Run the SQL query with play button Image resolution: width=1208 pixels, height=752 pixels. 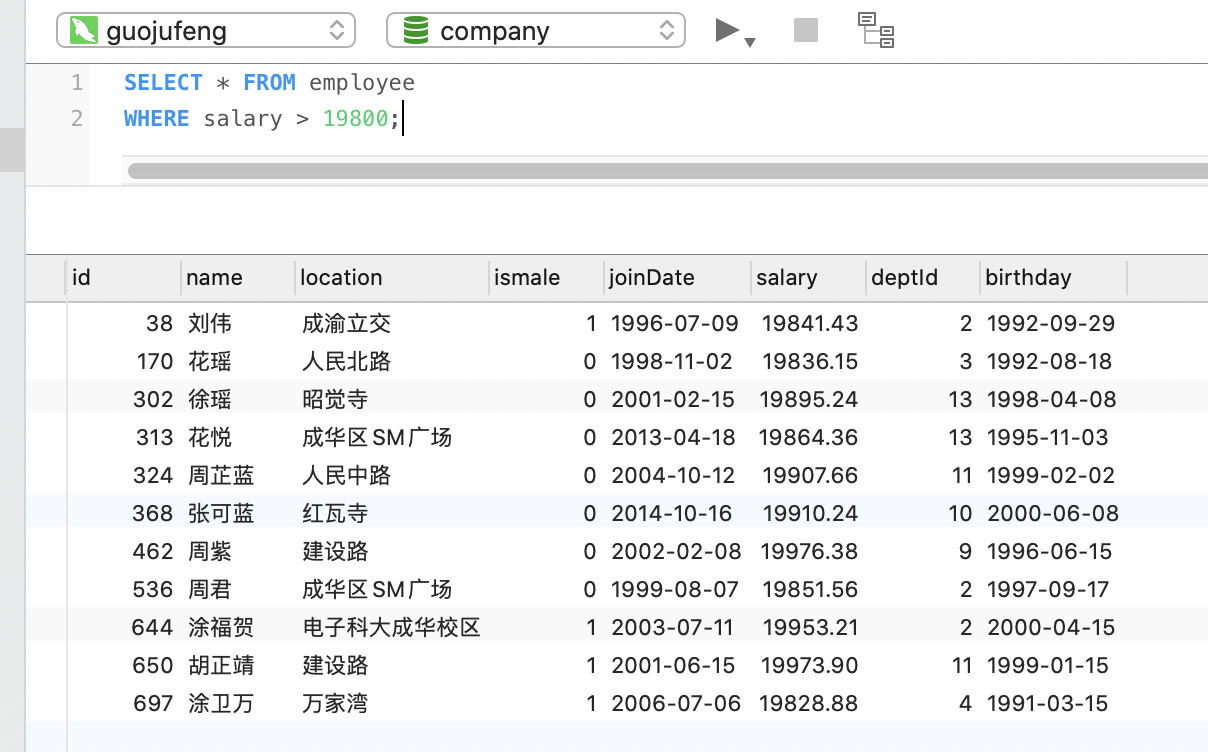(x=727, y=31)
